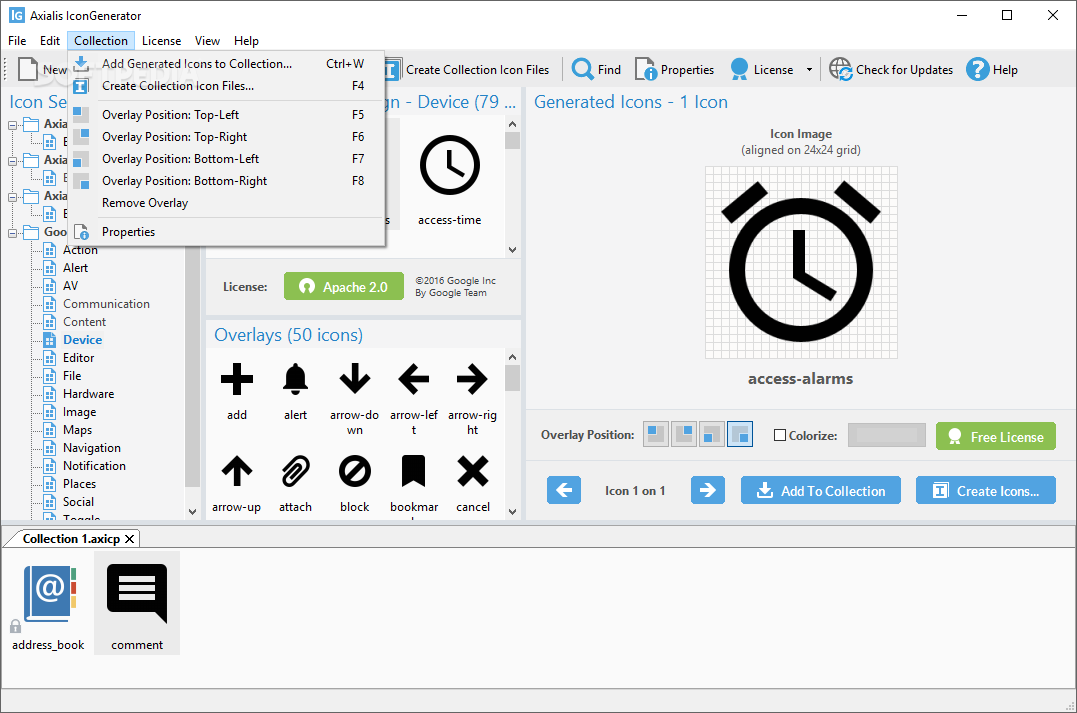Choose Remove Overlay menu item
1077x713 pixels.
[x=227, y=203]
